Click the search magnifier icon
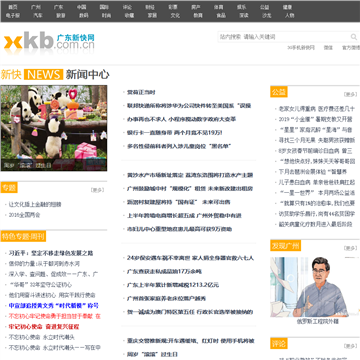 [353, 37]
